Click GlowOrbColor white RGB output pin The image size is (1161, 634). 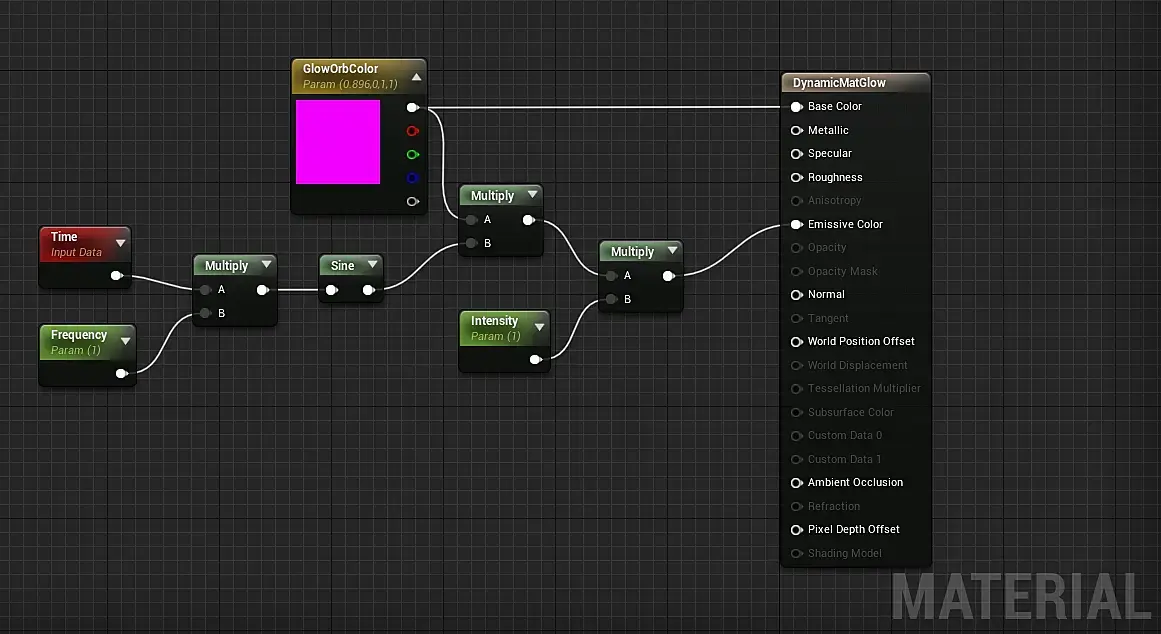pyautogui.click(x=412, y=107)
